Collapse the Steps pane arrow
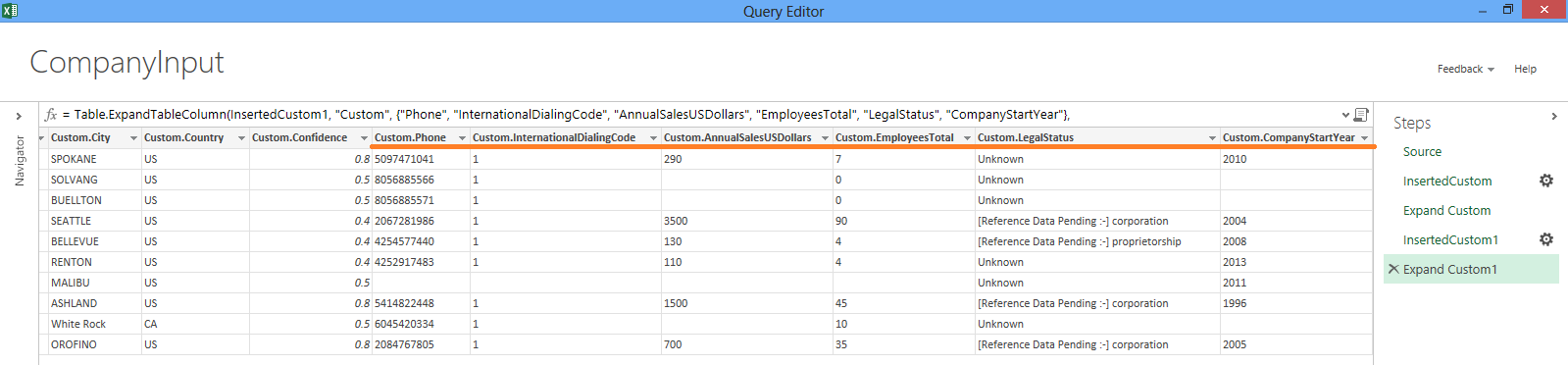This screenshot has width=1568, height=365. (x=1554, y=116)
